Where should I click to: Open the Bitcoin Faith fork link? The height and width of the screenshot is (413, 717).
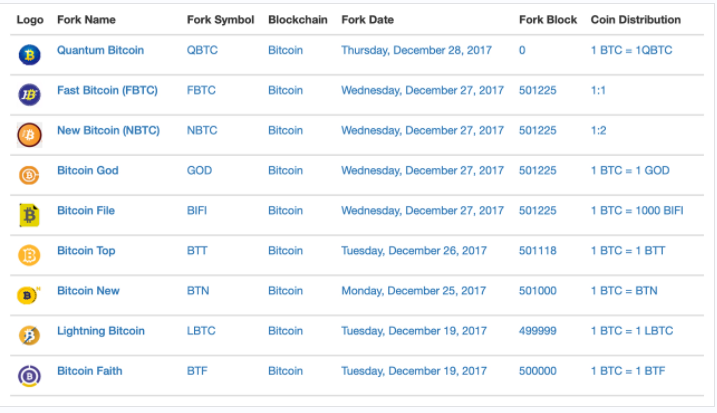click(89, 370)
